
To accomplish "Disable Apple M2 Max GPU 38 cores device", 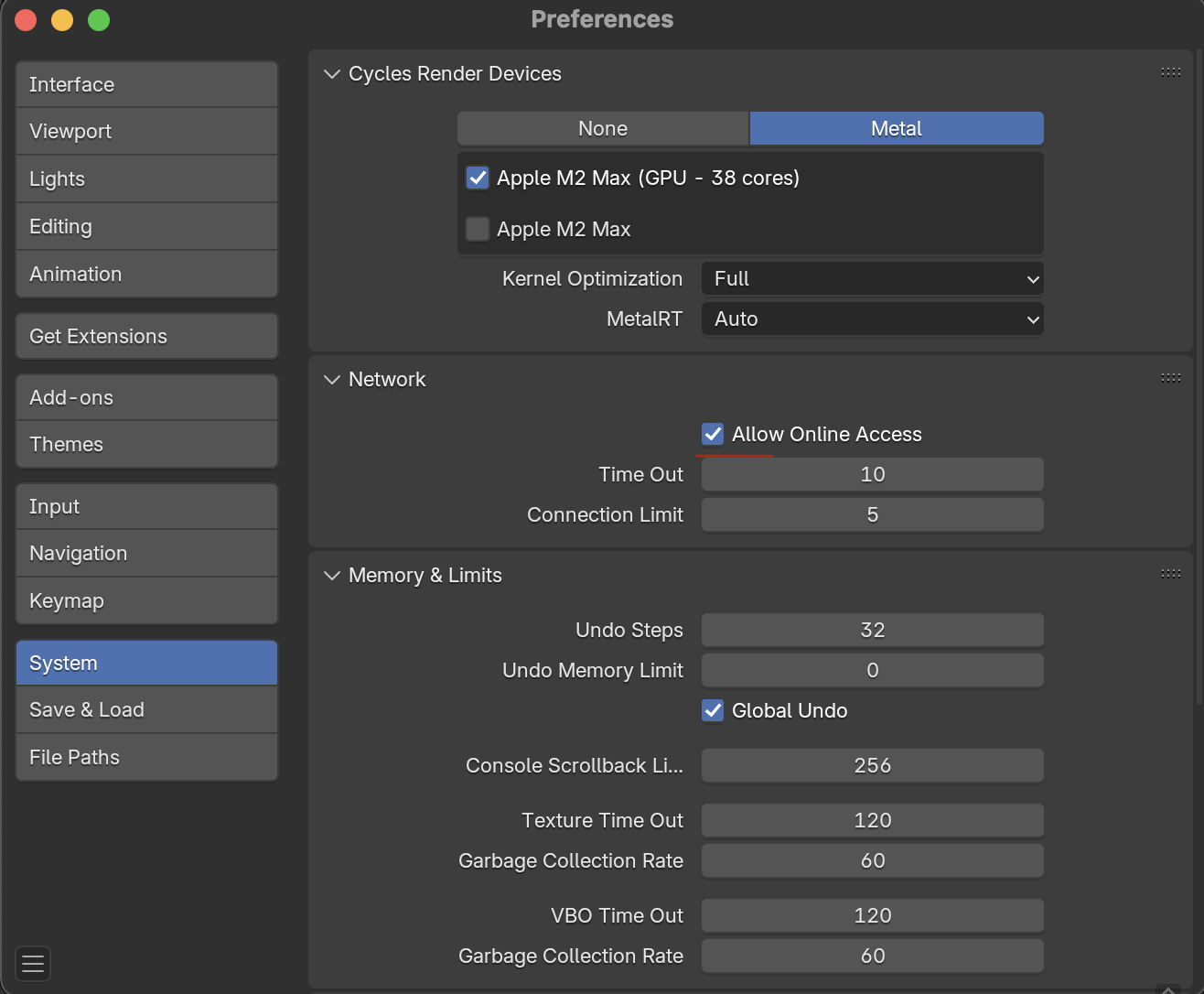I will click(x=478, y=178).
